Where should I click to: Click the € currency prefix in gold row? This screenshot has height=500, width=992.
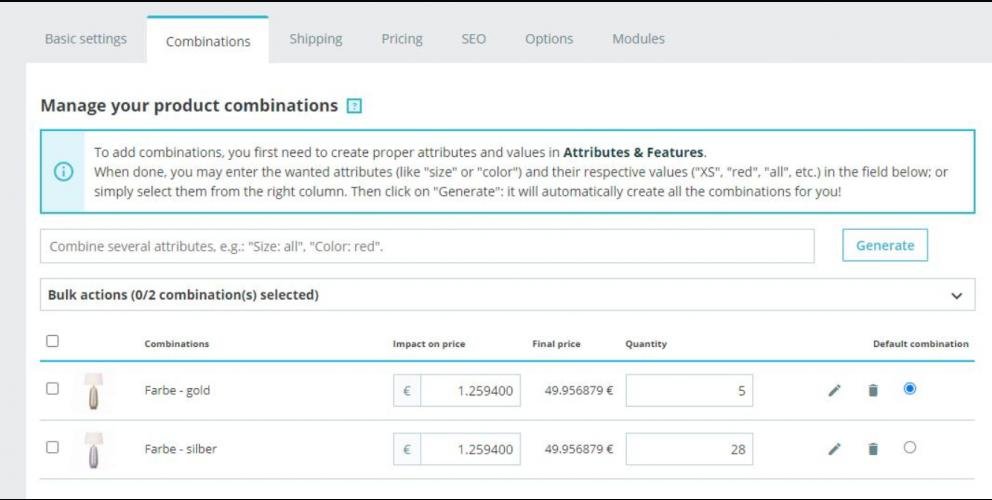coord(407,391)
